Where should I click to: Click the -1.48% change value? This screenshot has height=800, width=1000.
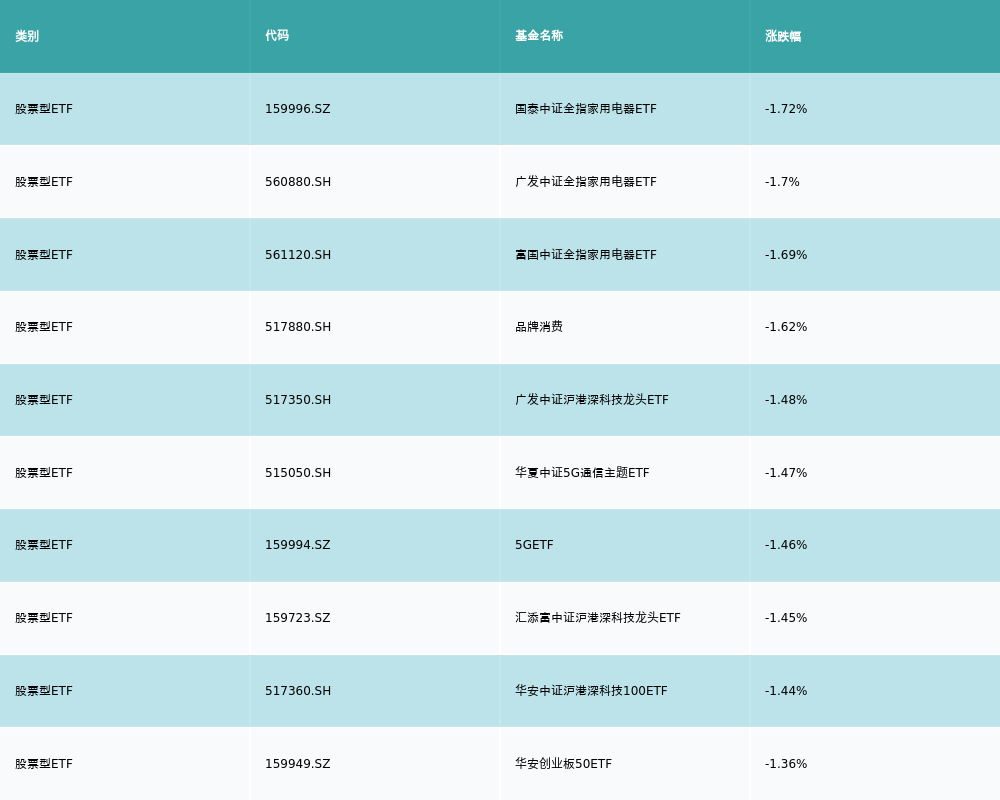[x=786, y=400]
